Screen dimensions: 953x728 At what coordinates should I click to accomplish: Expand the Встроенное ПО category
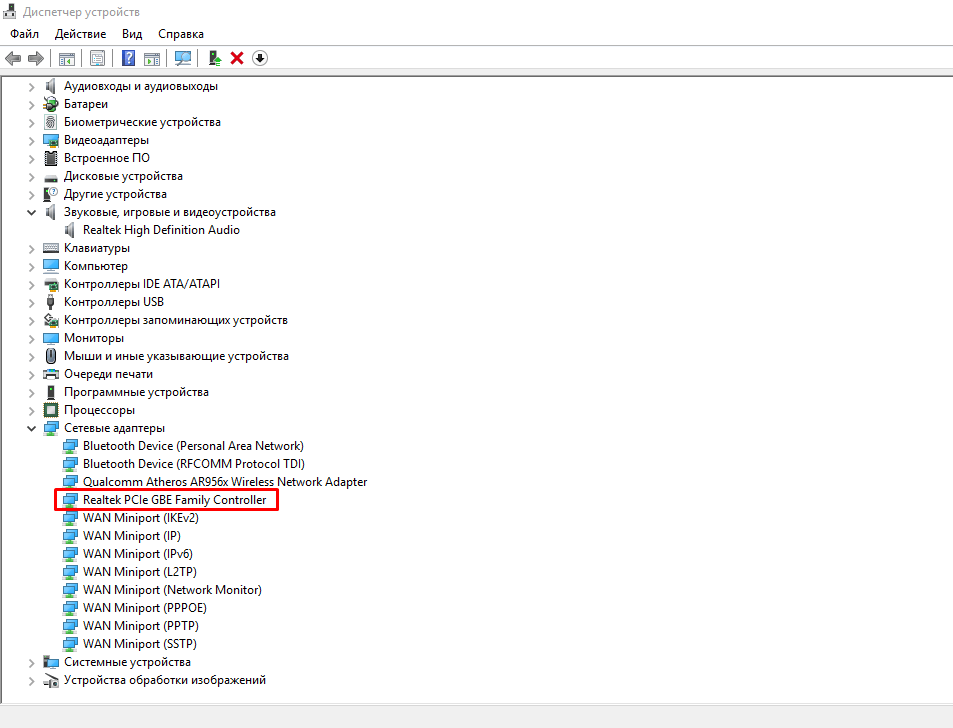(x=32, y=159)
